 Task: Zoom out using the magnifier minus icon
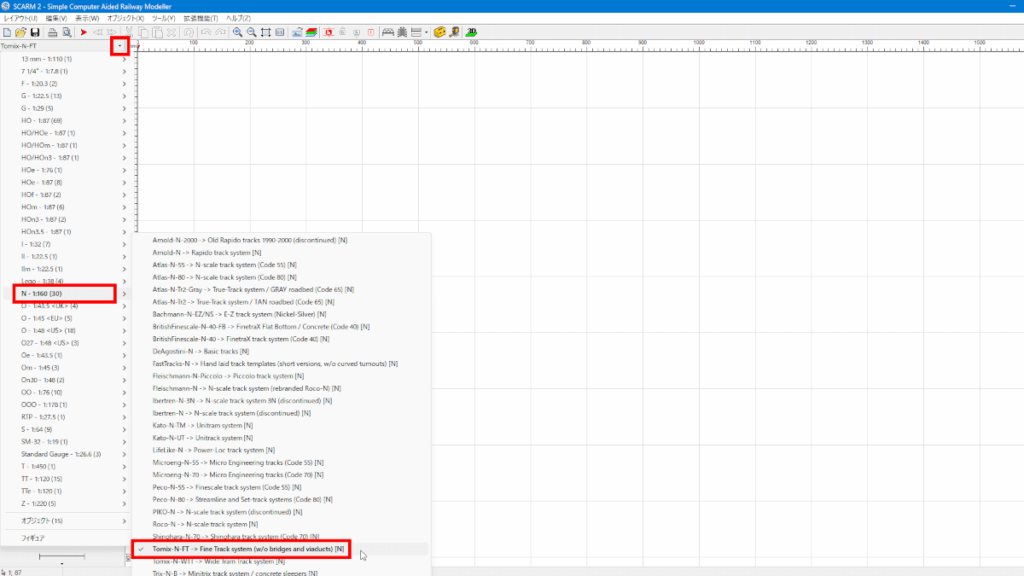click(252, 32)
